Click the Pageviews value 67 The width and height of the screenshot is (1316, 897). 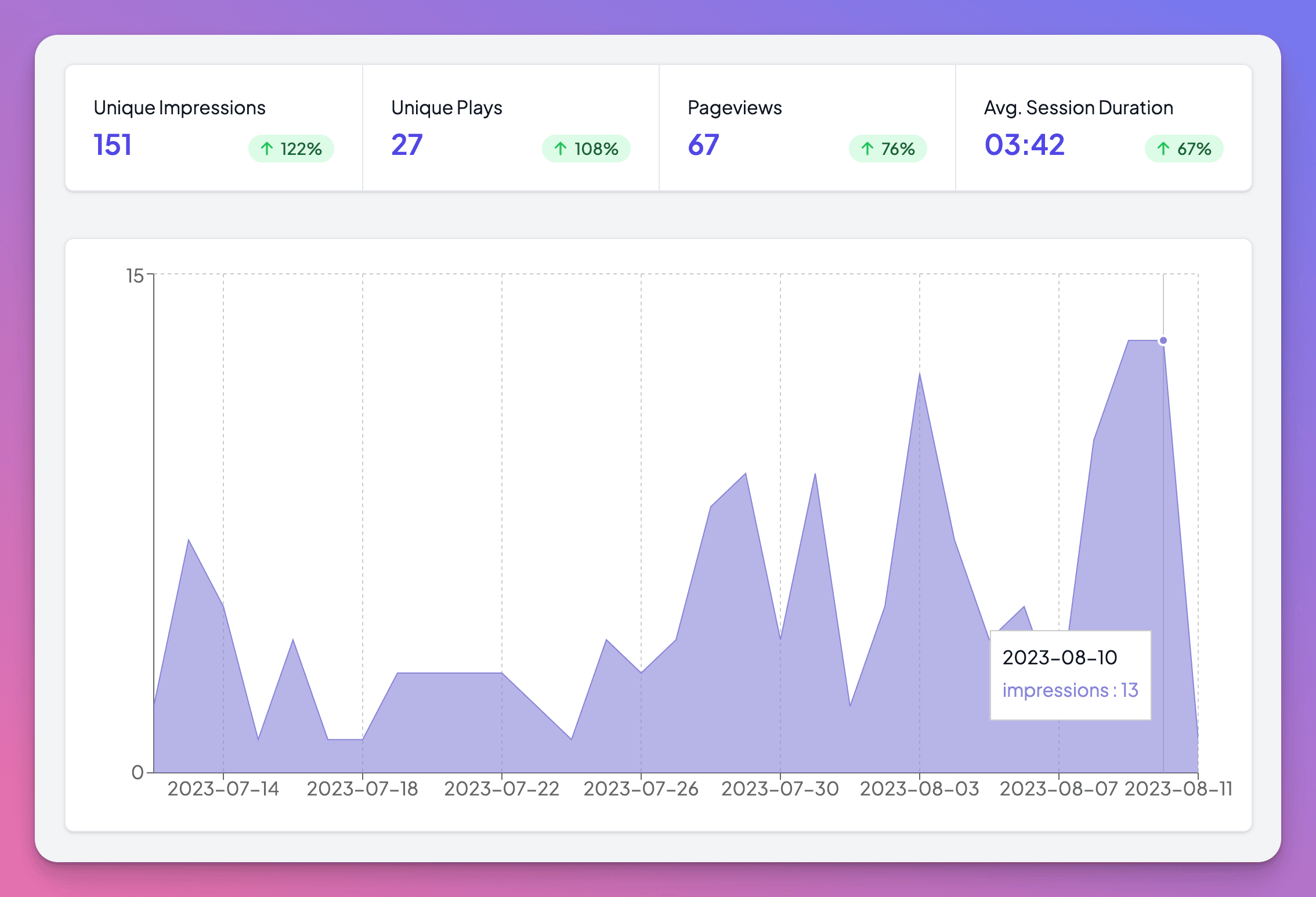click(x=703, y=144)
